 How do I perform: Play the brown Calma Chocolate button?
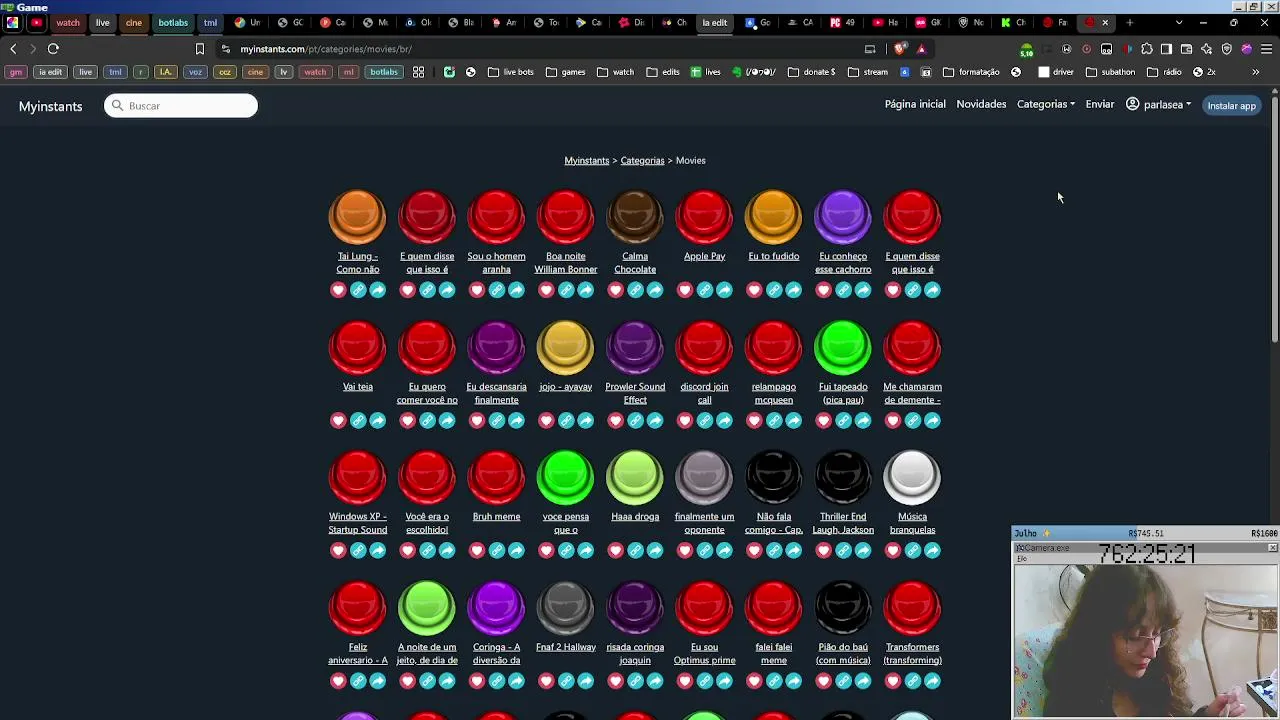635,216
